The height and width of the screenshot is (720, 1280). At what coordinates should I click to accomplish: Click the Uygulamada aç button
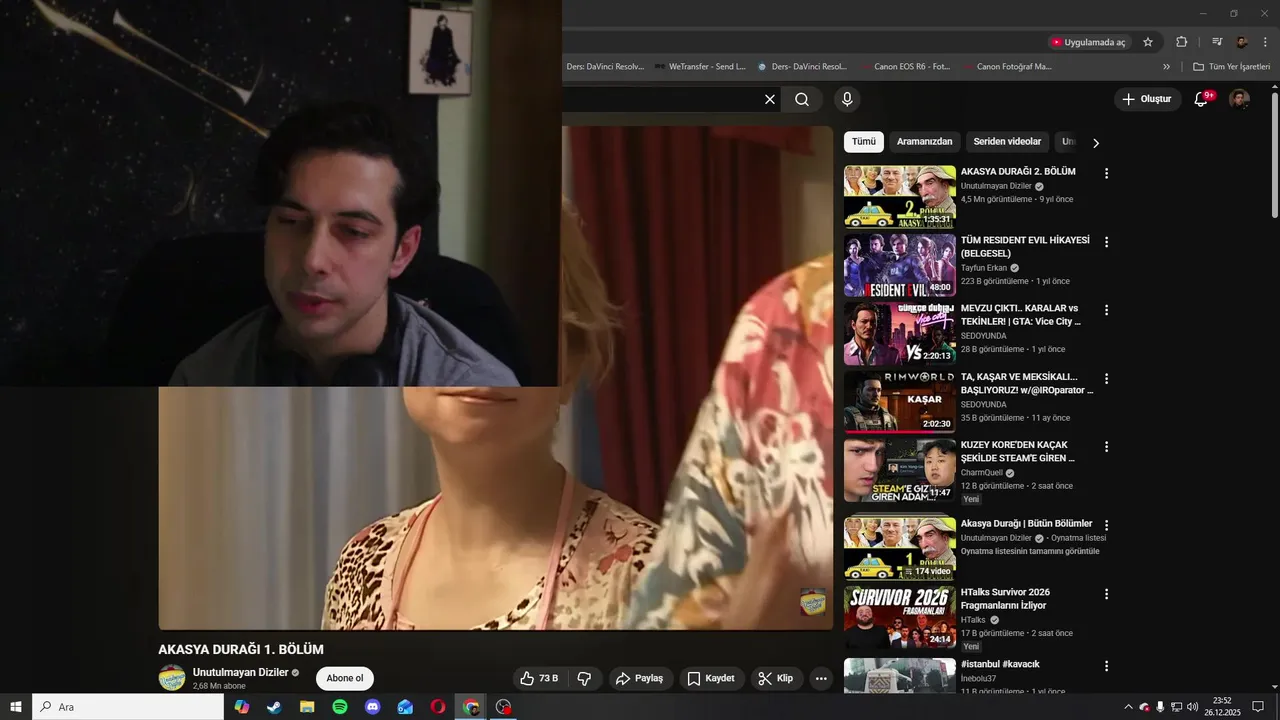coord(1088,42)
